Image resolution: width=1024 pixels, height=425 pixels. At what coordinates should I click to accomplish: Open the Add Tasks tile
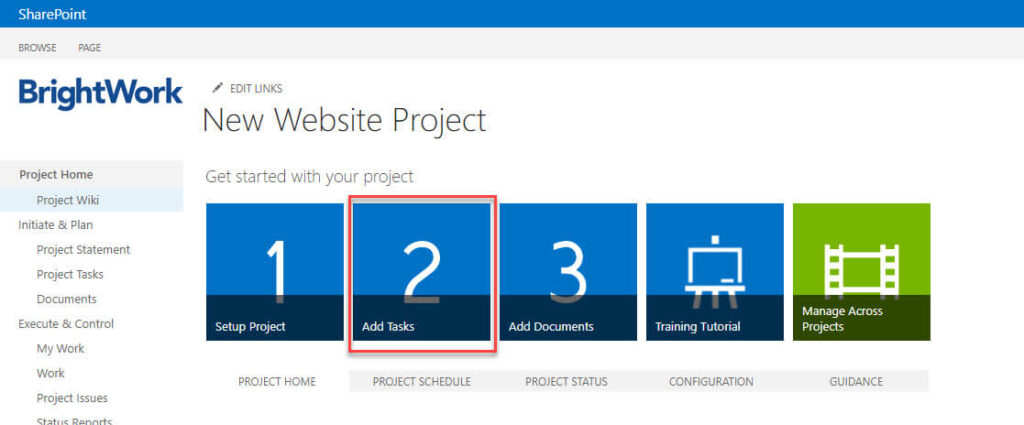click(x=421, y=272)
